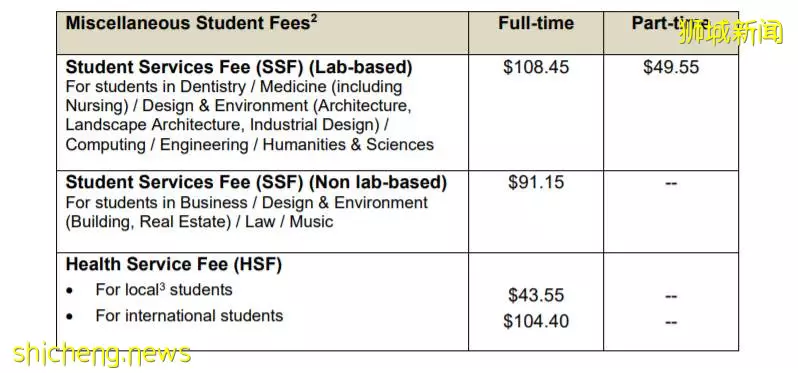Click the Student Services Fee (Lab-based) heading
Viewport: 798px width, 373px height.
coord(239,67)
